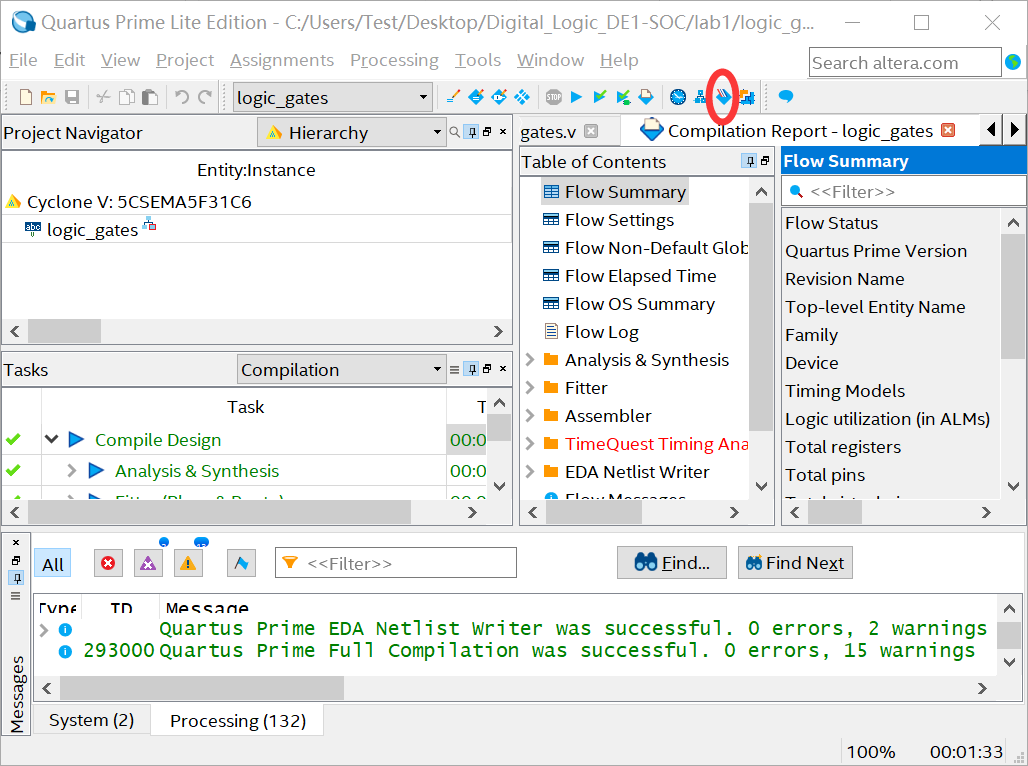The width and height of the screenshot is (1028, 766).
Task: Open the File menu
Action: pos(23,60)
